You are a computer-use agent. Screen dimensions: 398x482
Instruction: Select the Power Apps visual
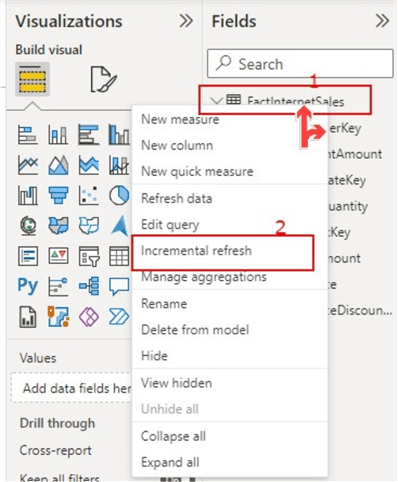pyautogui.click(x=89, y=317)
